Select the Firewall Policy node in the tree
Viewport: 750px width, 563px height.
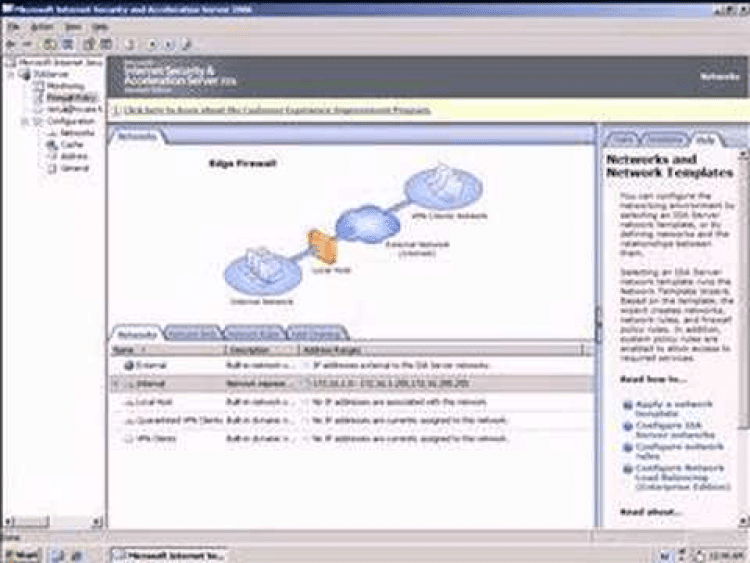(x=71, y=98)
